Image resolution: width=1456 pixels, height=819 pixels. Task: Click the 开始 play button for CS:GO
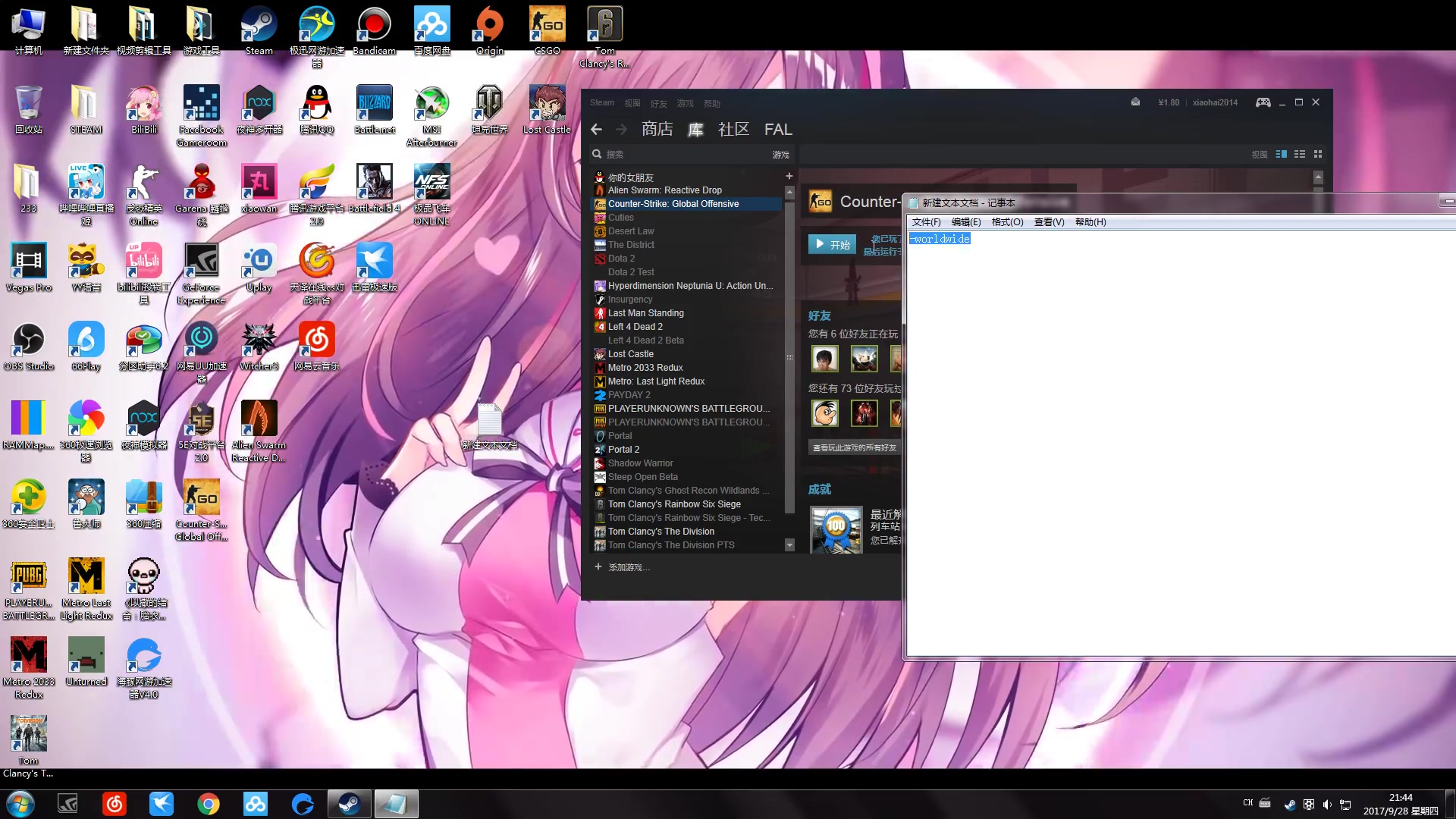[x=832, y=244]
